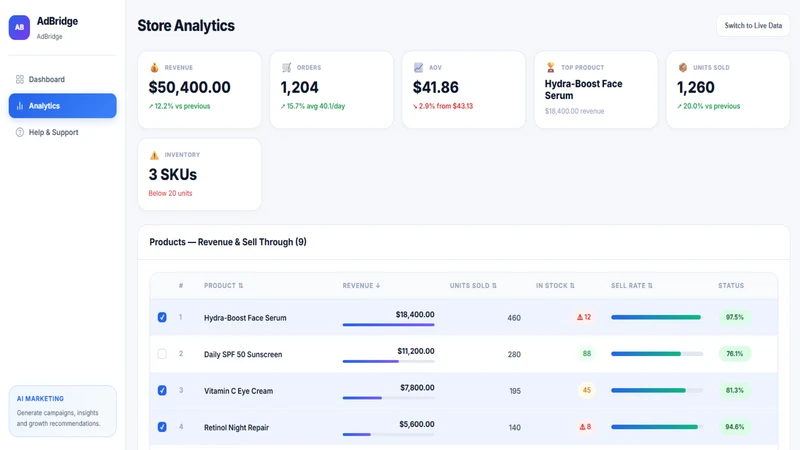Image resolution: width=800 pixels, height=450 pixels.
Task: Click the 88 in-stock badge
Action: [x=587, y=354]
